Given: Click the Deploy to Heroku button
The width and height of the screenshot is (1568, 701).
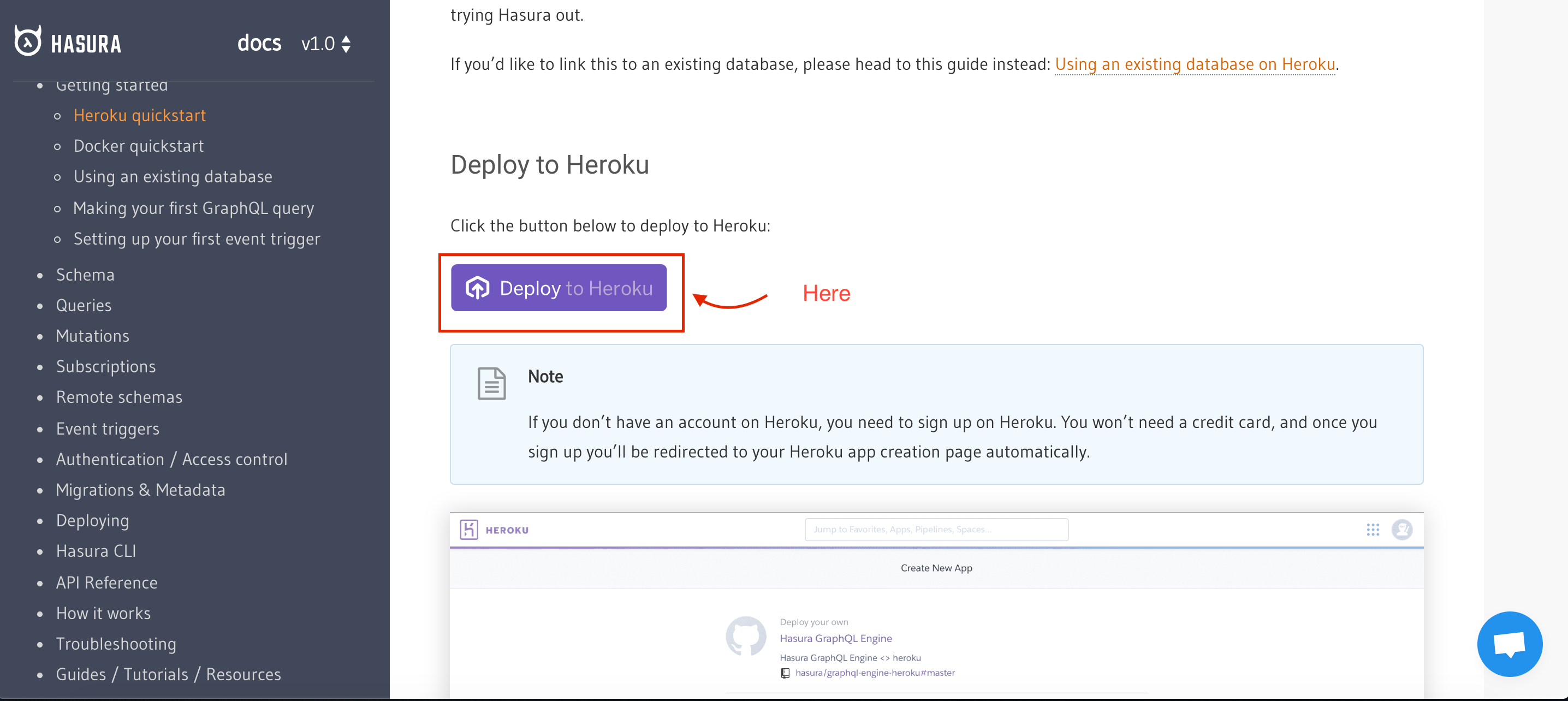Looking at the screenshot, I should 559,287.
